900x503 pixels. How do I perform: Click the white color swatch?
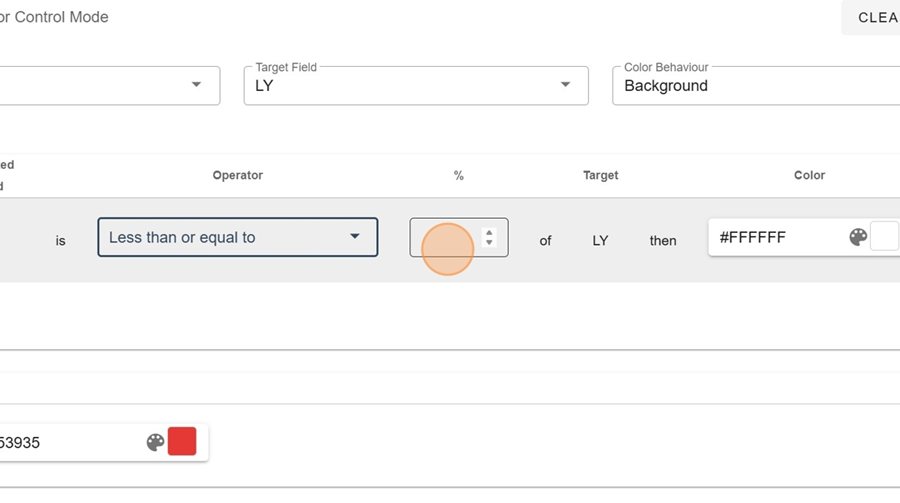click(x=885, y=237)
